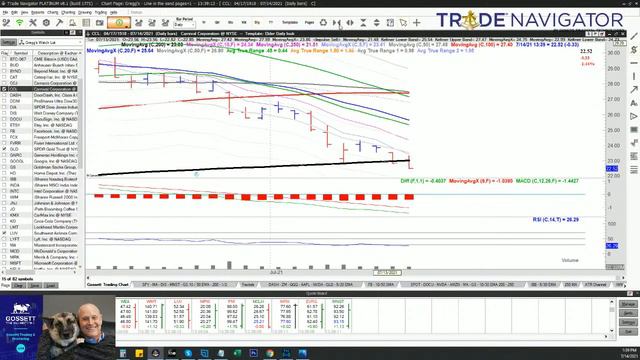Open the Templates toolbar menu
This screenshot has width=640, height=360.
pos(290,22)
